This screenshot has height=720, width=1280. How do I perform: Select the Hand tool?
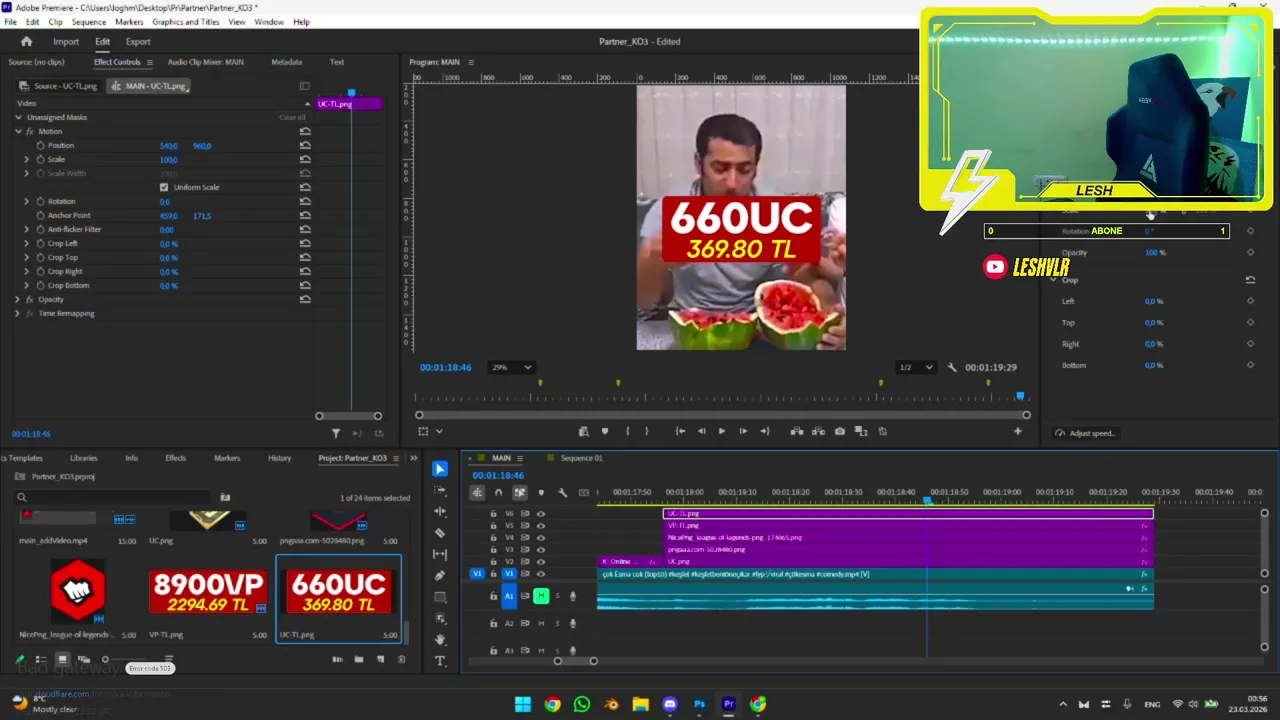click(x=440, y=640)
